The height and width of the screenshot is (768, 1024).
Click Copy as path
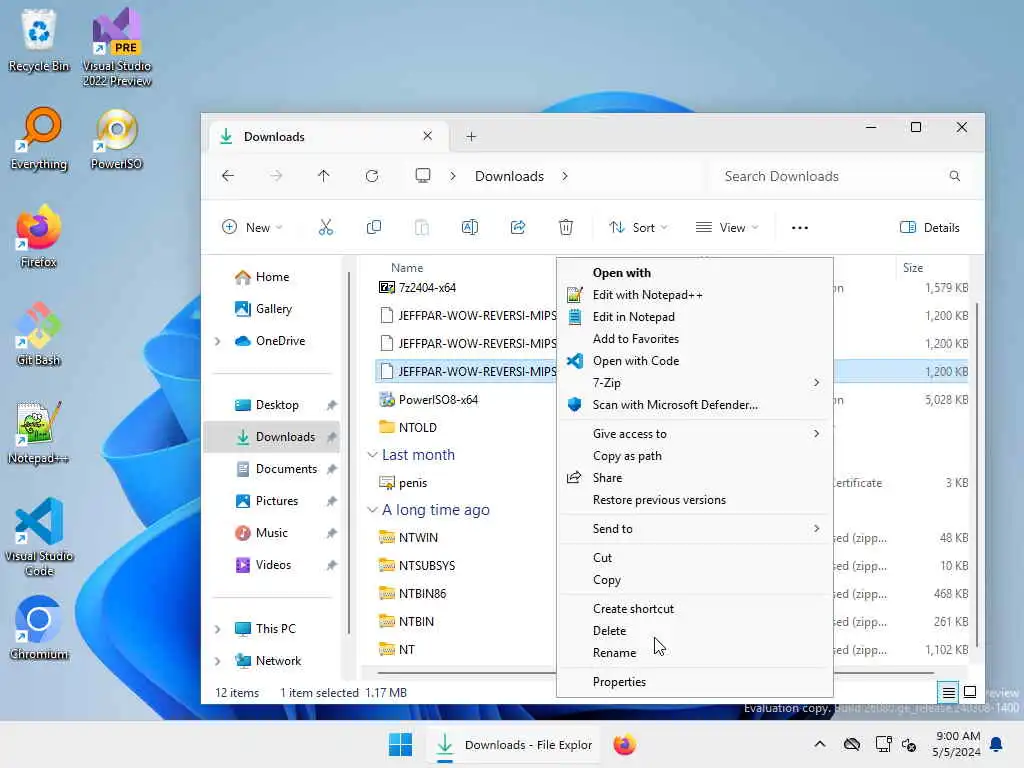click(x=695, y=456)
